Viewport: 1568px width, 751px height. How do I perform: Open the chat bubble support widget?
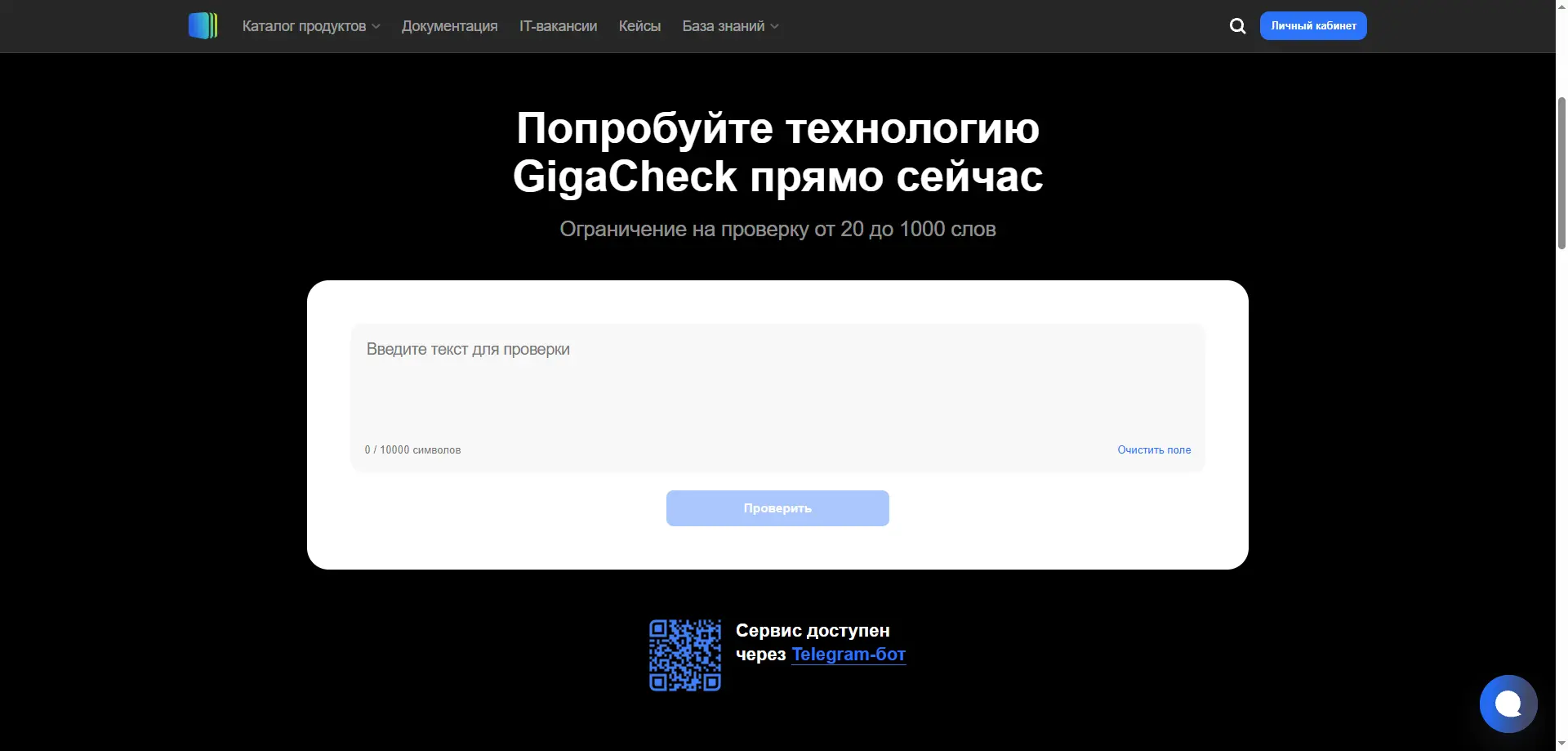point(1508,704)
